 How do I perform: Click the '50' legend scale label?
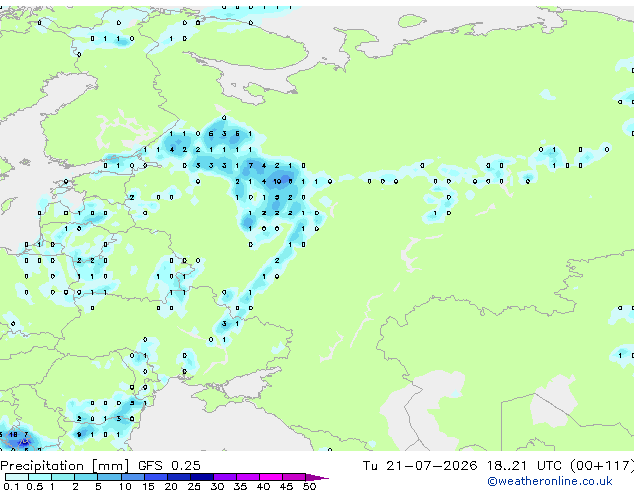(x=309, y=486)
